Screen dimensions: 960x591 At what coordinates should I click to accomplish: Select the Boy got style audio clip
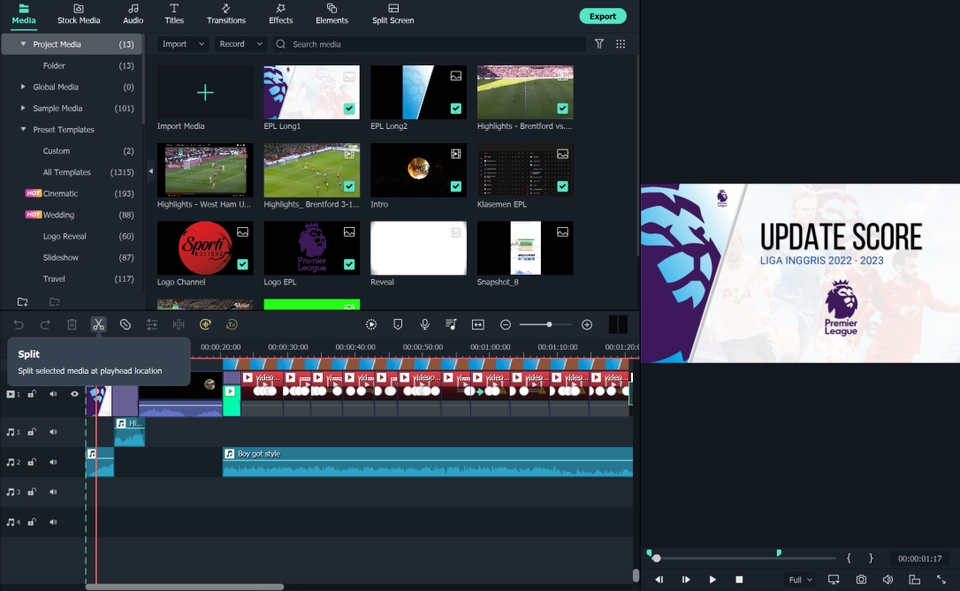pos(427,462)
